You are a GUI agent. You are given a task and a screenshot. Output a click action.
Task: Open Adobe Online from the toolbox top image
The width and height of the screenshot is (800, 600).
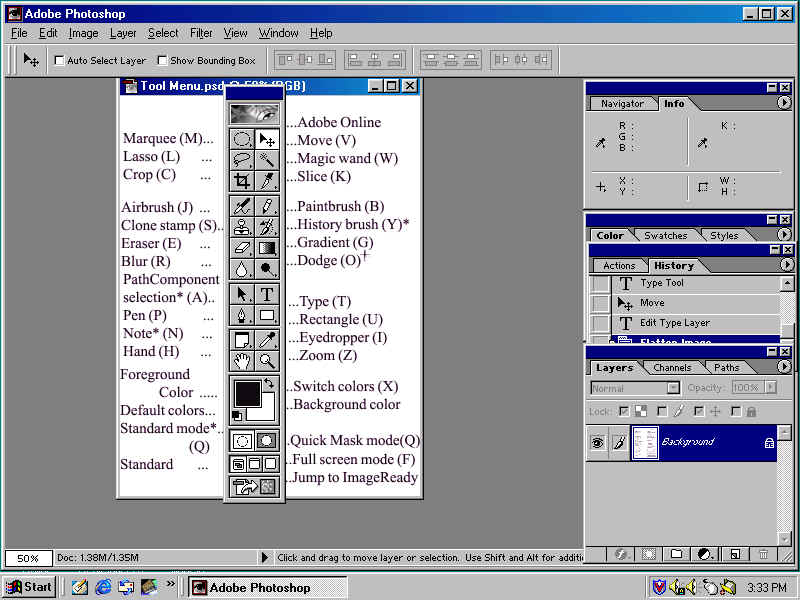coord(254,113)
